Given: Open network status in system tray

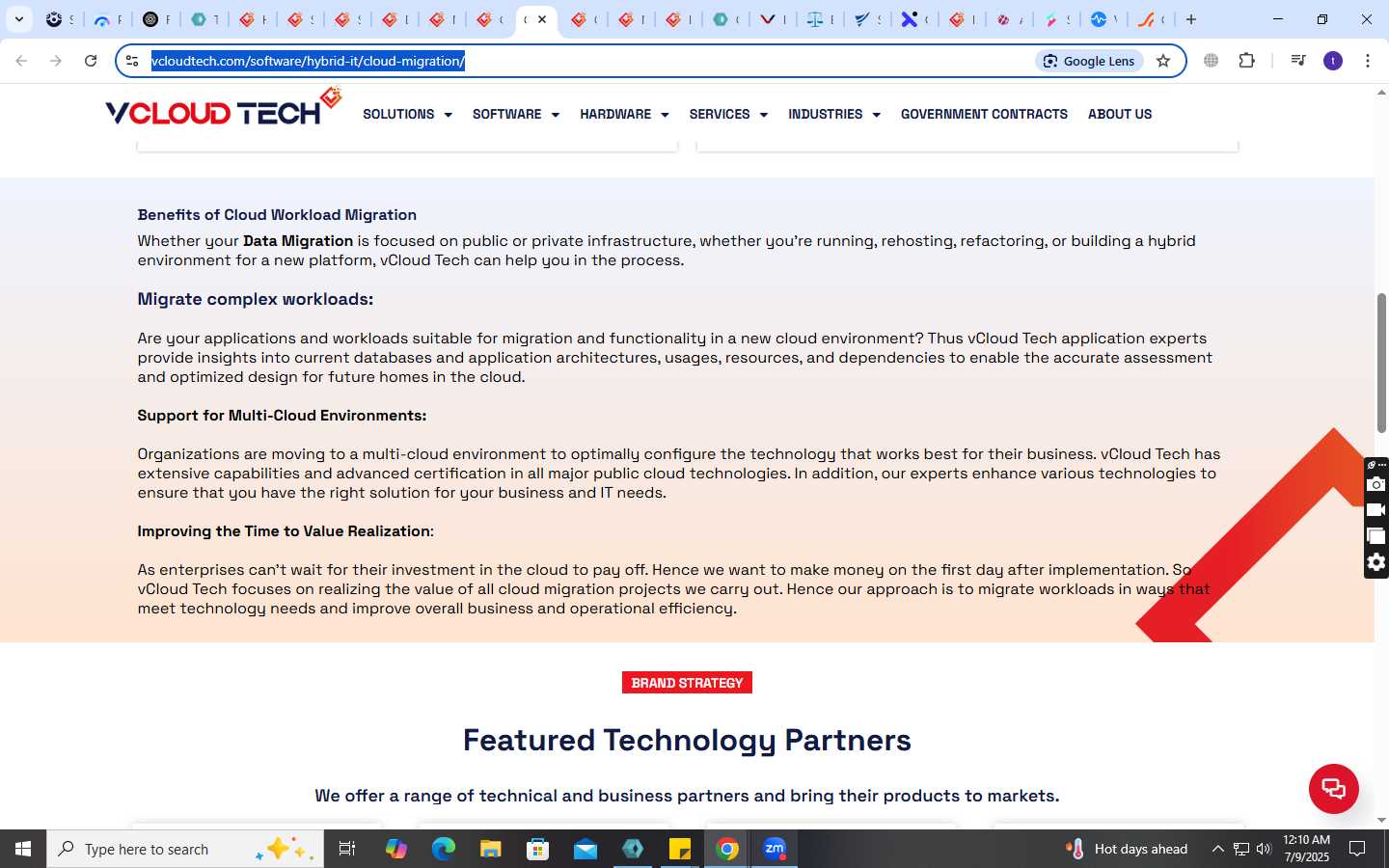Looking at the screenshot, I should click(1240, 849).
